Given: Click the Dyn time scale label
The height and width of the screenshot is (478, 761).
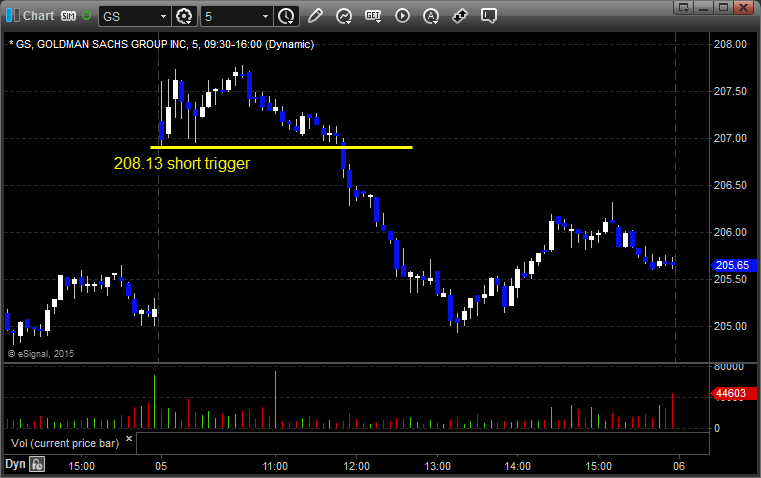Looking at the screenshot, I should (x=15, y=464).
